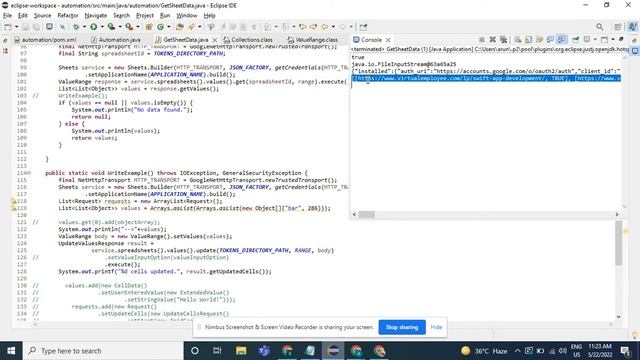640x360 pixels.
Task: Open File Explorer from the taskbar
Action: tap(241, 351)
